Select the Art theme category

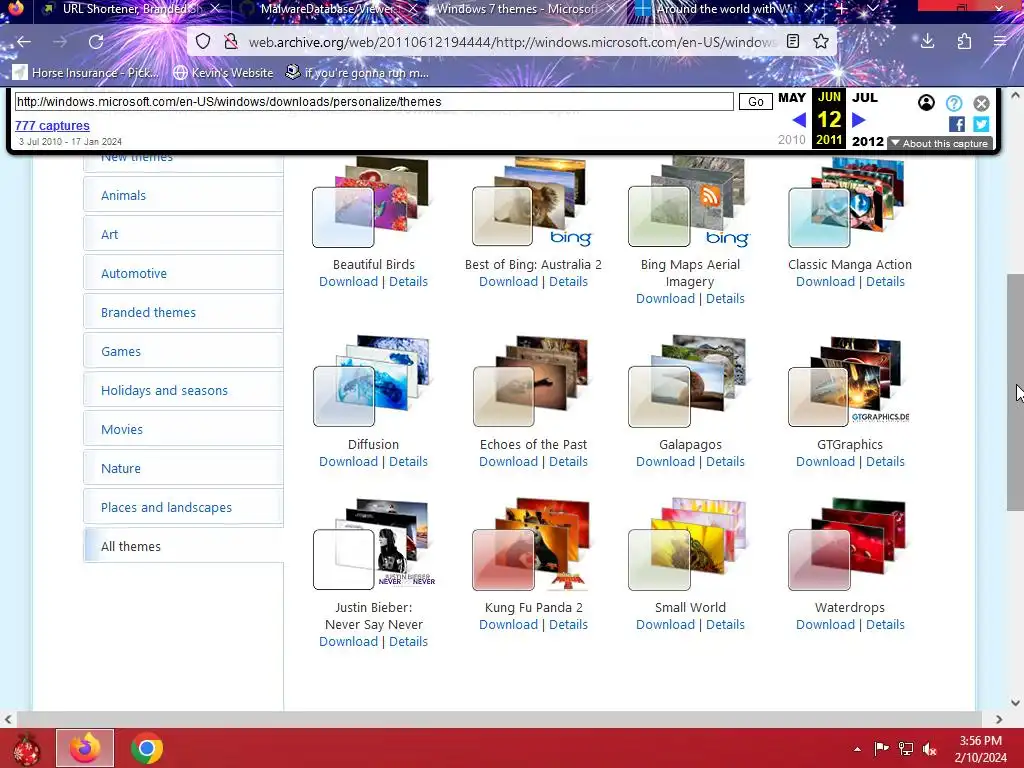(184, 234)
